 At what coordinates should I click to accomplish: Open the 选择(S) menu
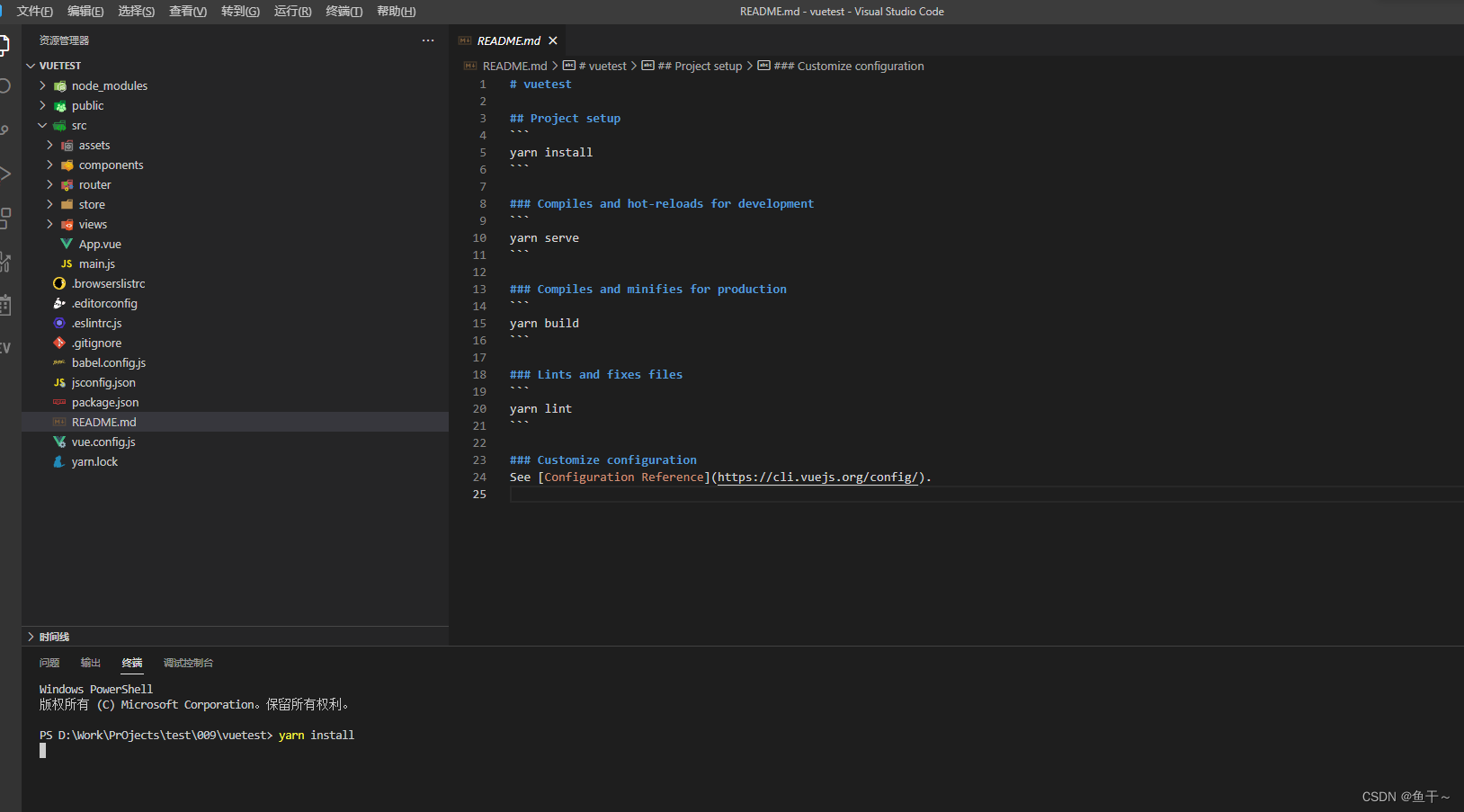click(x=137, y=11)
